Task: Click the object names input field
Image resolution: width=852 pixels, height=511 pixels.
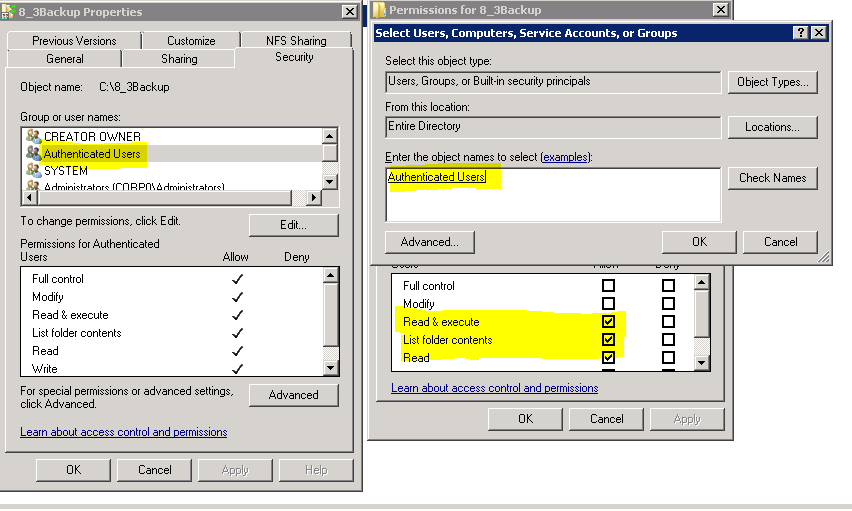Action: click(x=552, y=195)
